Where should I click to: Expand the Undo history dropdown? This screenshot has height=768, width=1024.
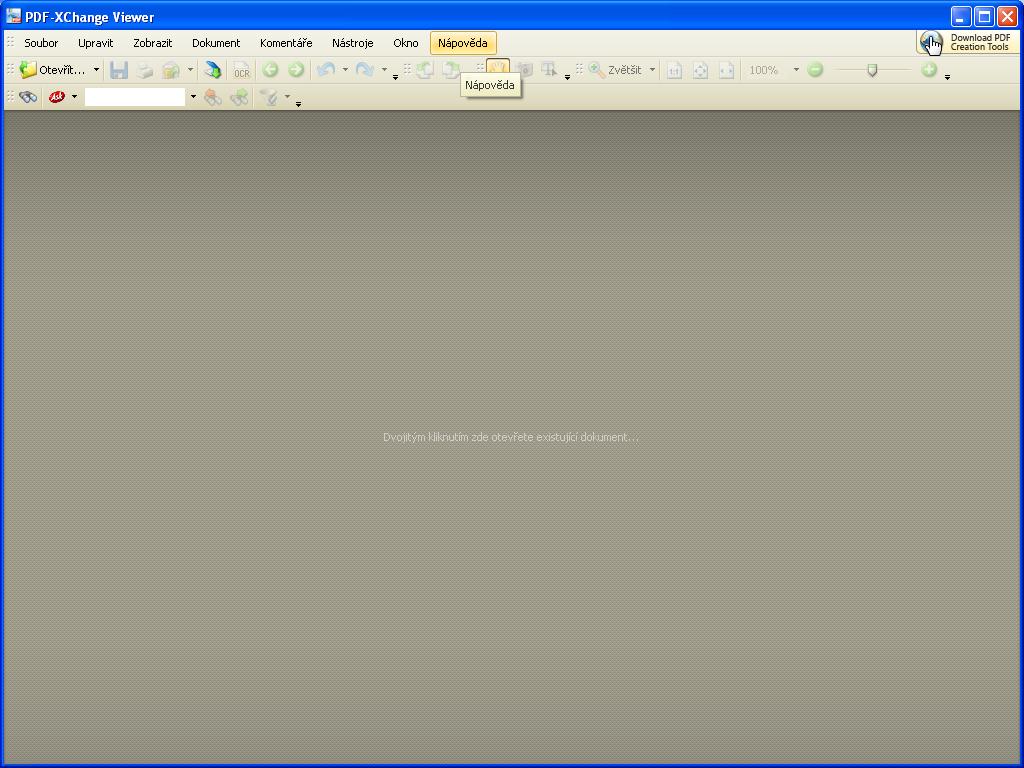click(345, 70)
